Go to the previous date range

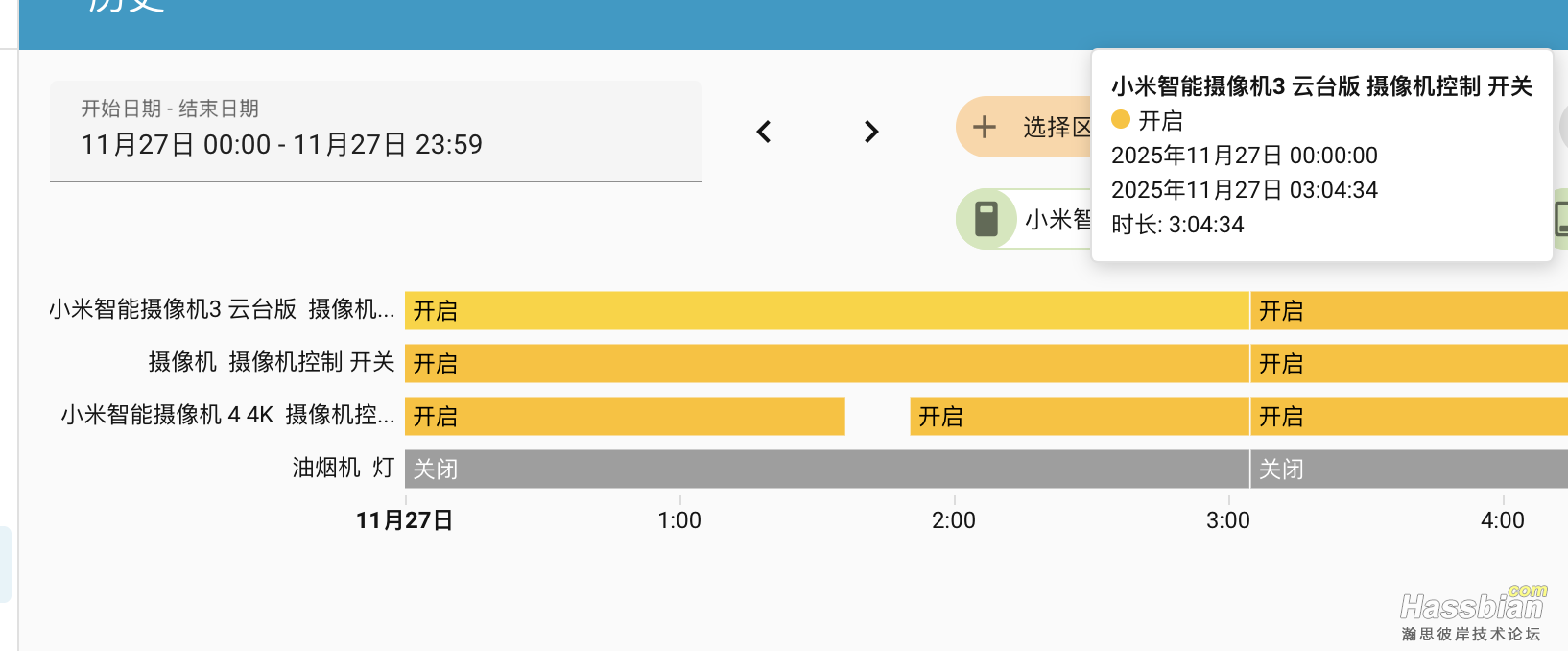click(764, 132)
